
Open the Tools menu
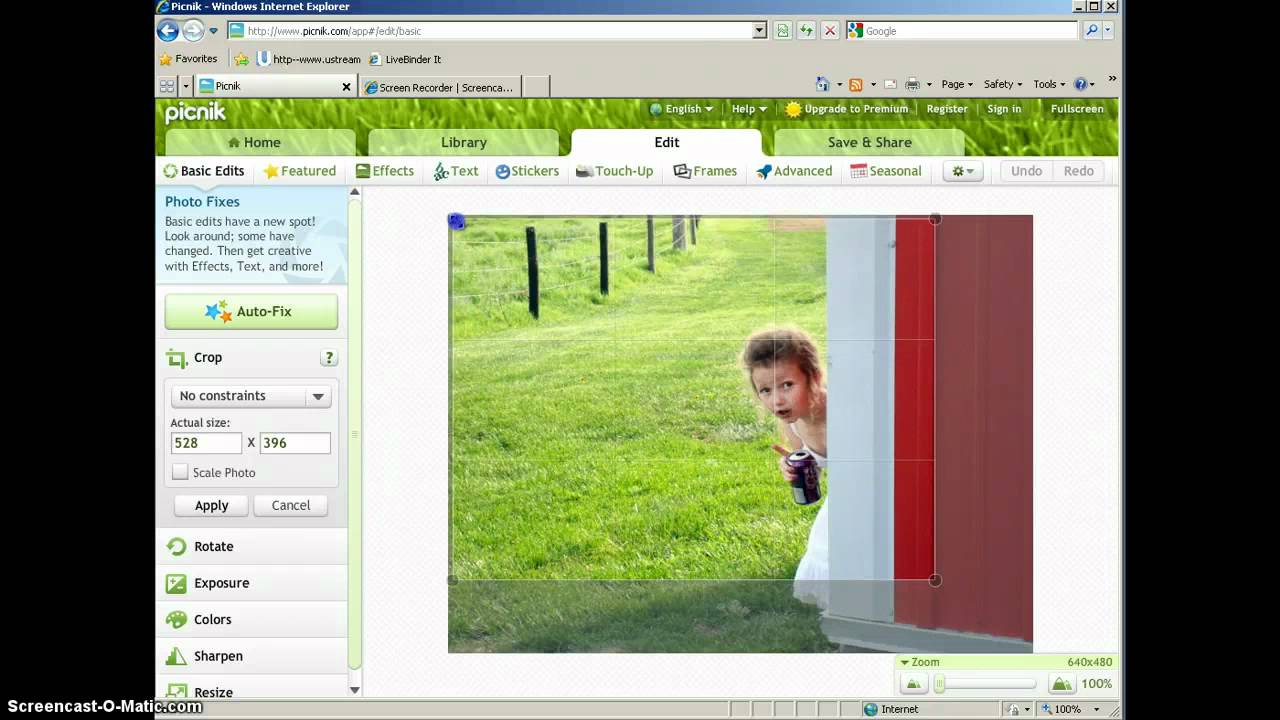tap(1050, 84)
